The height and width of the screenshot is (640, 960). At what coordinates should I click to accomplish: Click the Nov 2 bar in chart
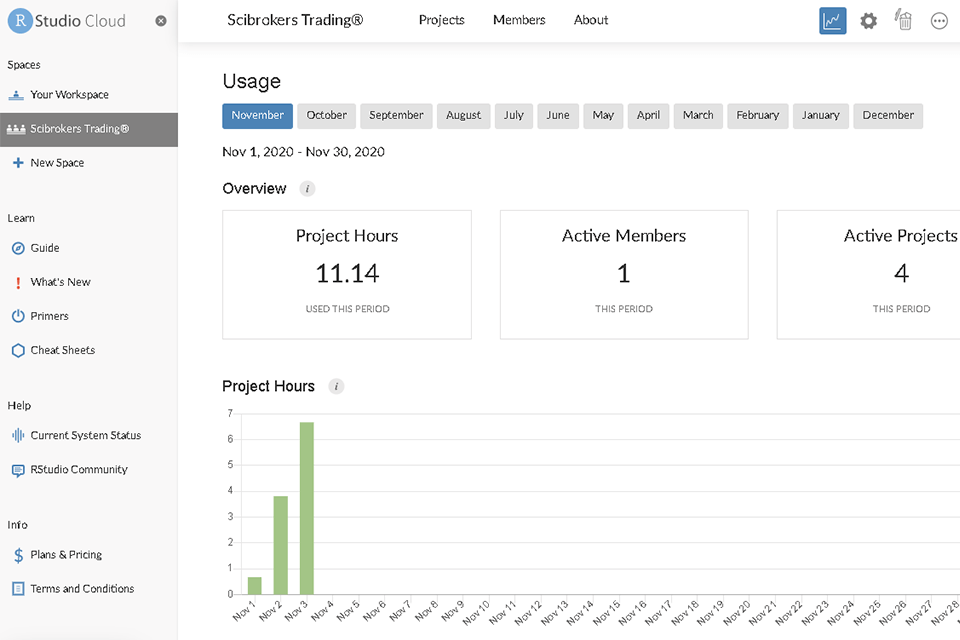pos(280,545)
